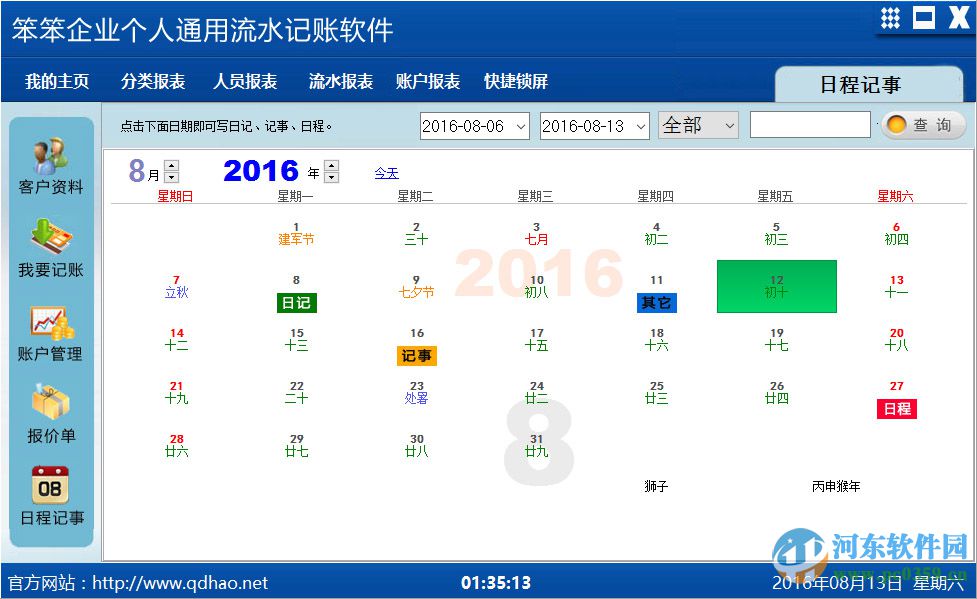Select the 其它 badge on August 11
977x599 pixels.
click(656, 302)
